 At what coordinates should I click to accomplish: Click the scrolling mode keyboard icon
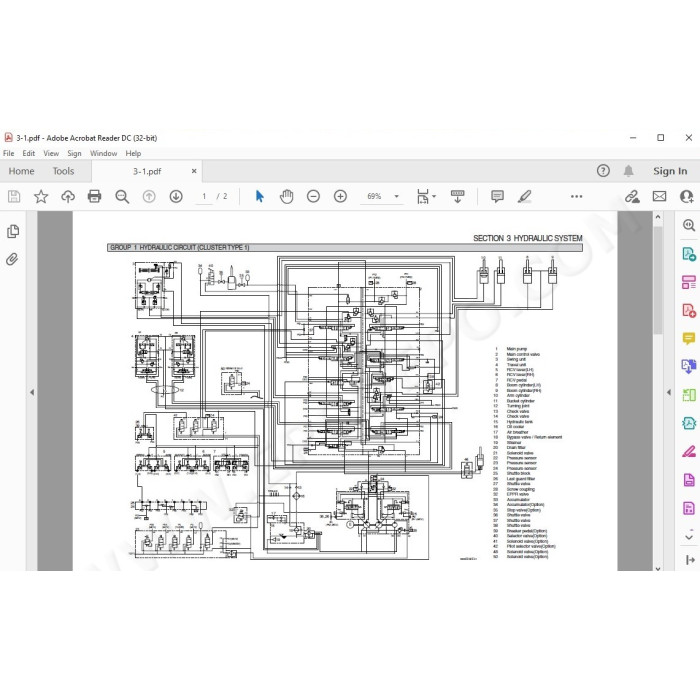pyautogui.click(x=458, y=196)
